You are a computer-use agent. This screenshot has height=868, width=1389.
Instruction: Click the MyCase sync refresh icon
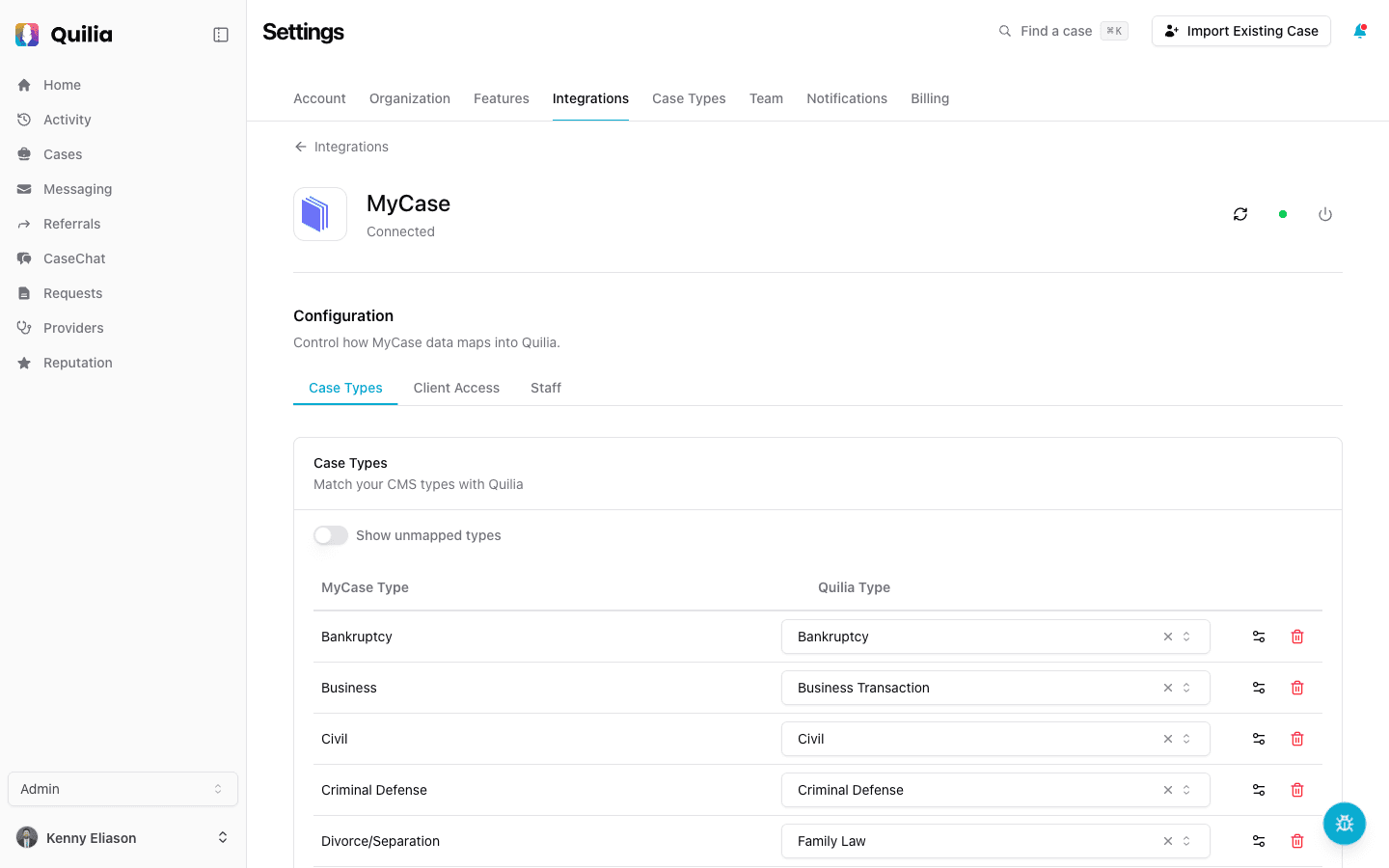(1240, 214)
